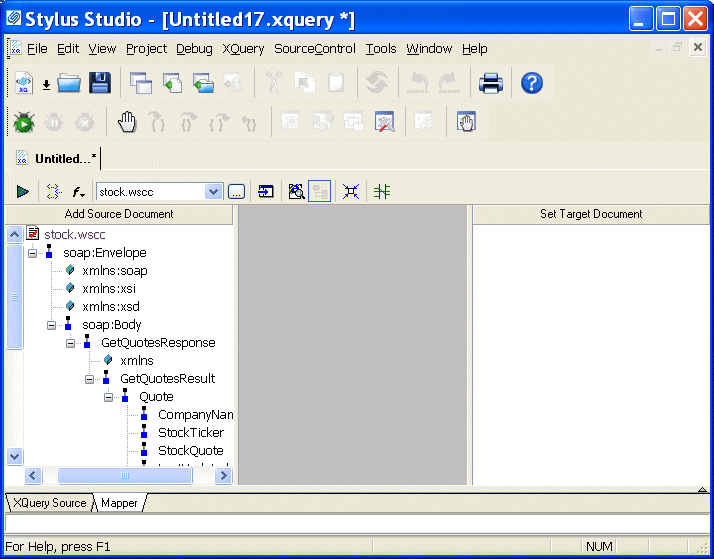Collapse the soap:Body node

pyautogui.click(x=51, y=325)
